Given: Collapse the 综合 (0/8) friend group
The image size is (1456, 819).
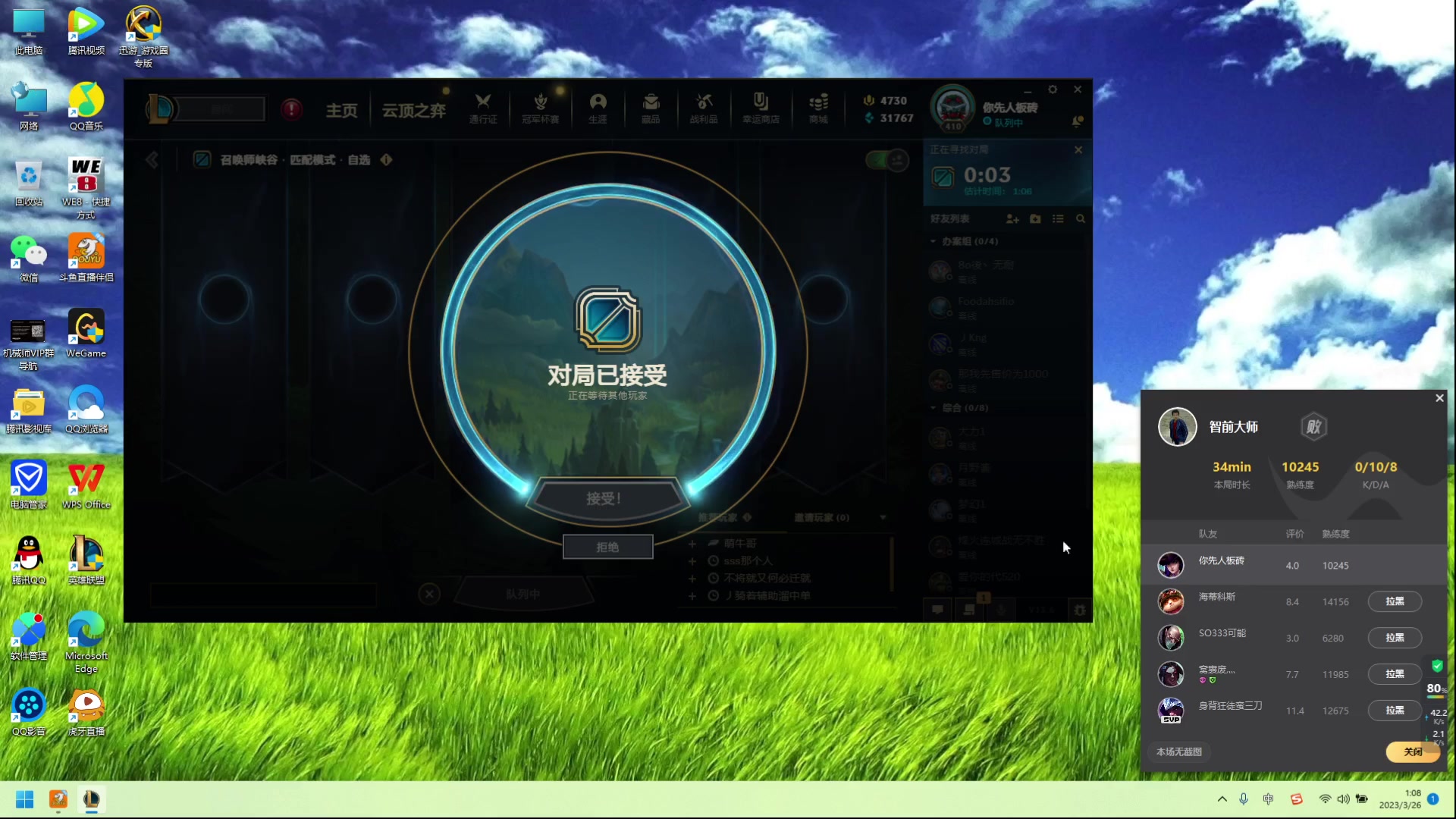Looking at the screenshot, I should tap(934, 408).
